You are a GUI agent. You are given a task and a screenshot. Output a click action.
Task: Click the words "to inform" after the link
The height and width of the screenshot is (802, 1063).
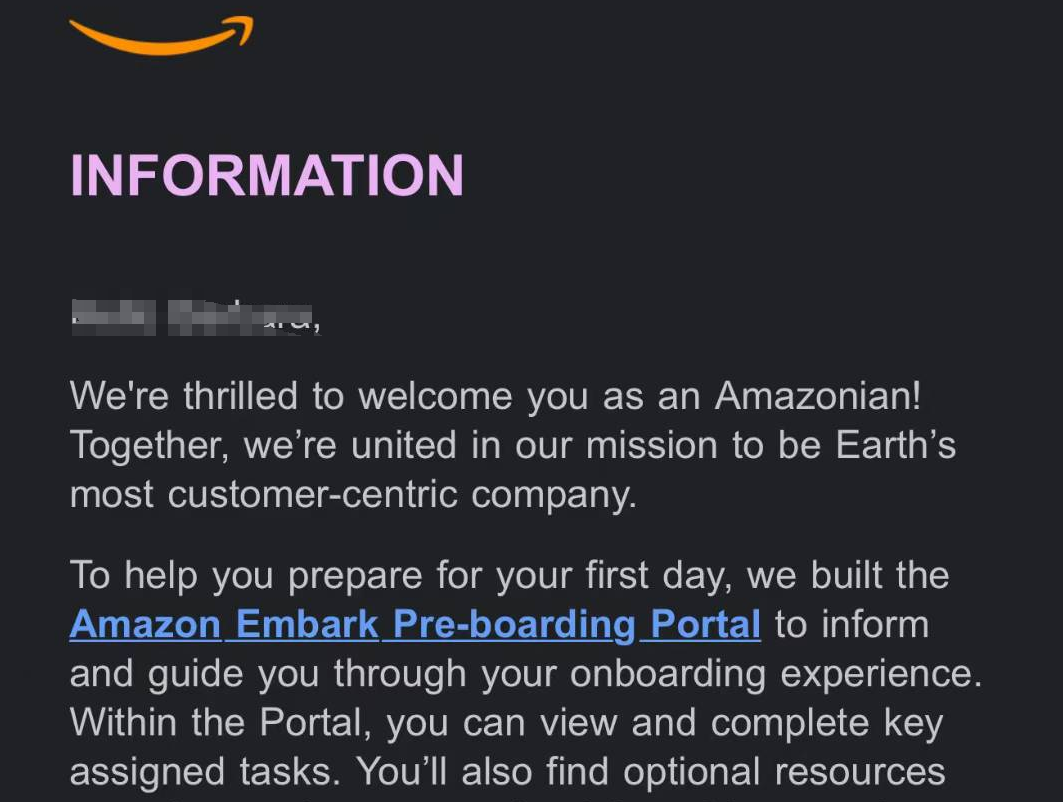point(851,624)
